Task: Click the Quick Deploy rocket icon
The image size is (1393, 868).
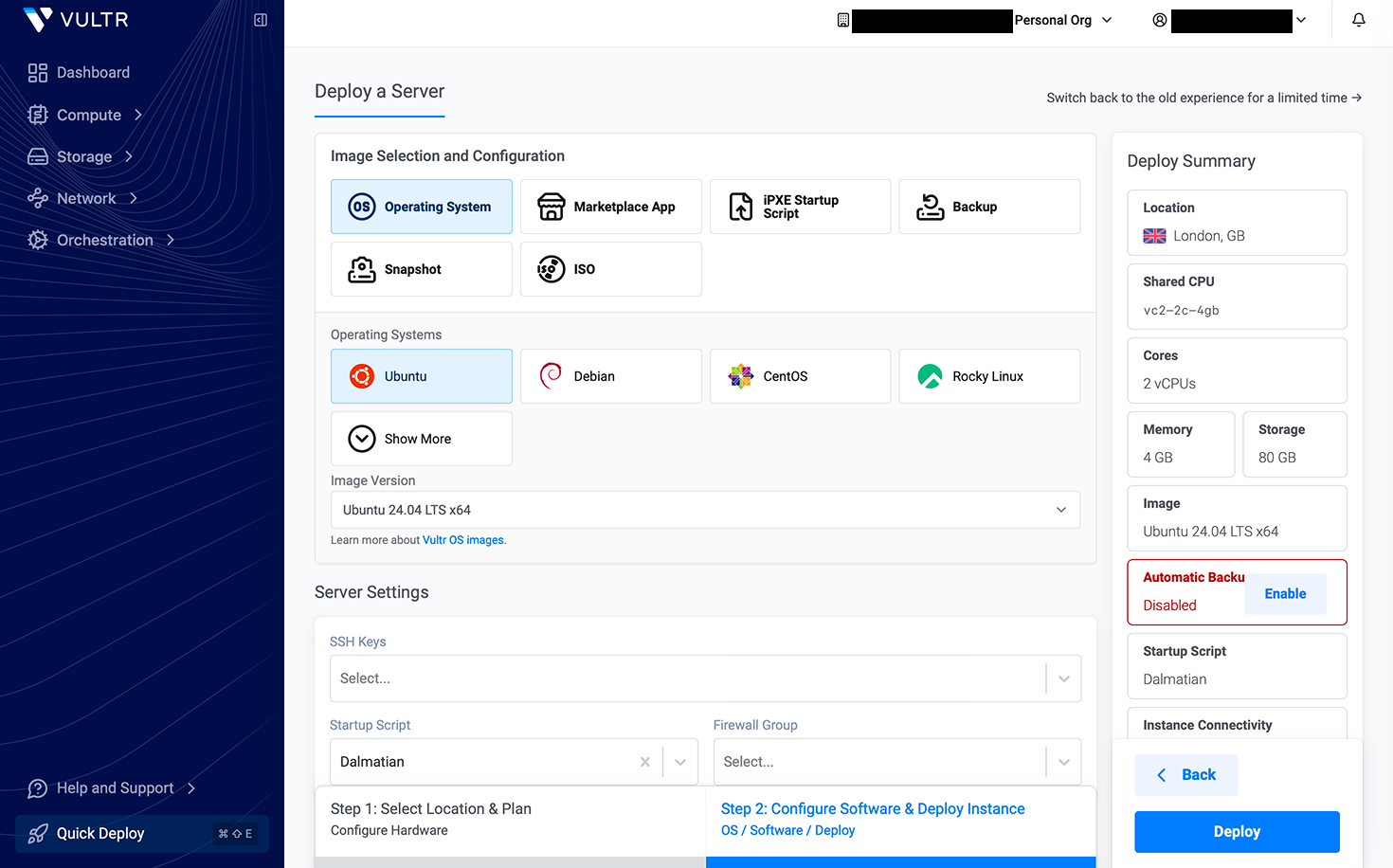Action: 38,834
